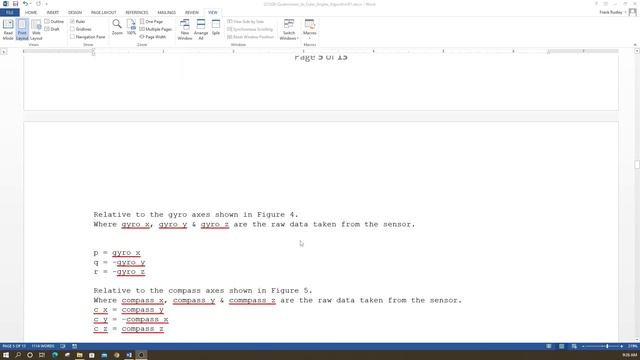Click text 'p = gyro_x' line
Viewport: 640px width, 360px height.
coord(117,253)
